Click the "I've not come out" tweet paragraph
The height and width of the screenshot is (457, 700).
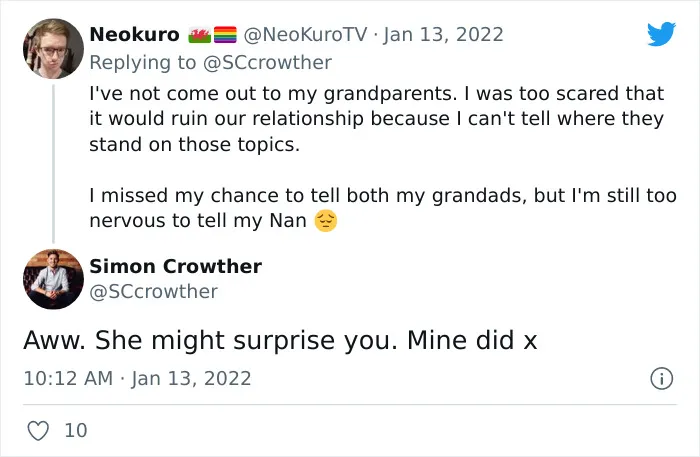[377, 119]
